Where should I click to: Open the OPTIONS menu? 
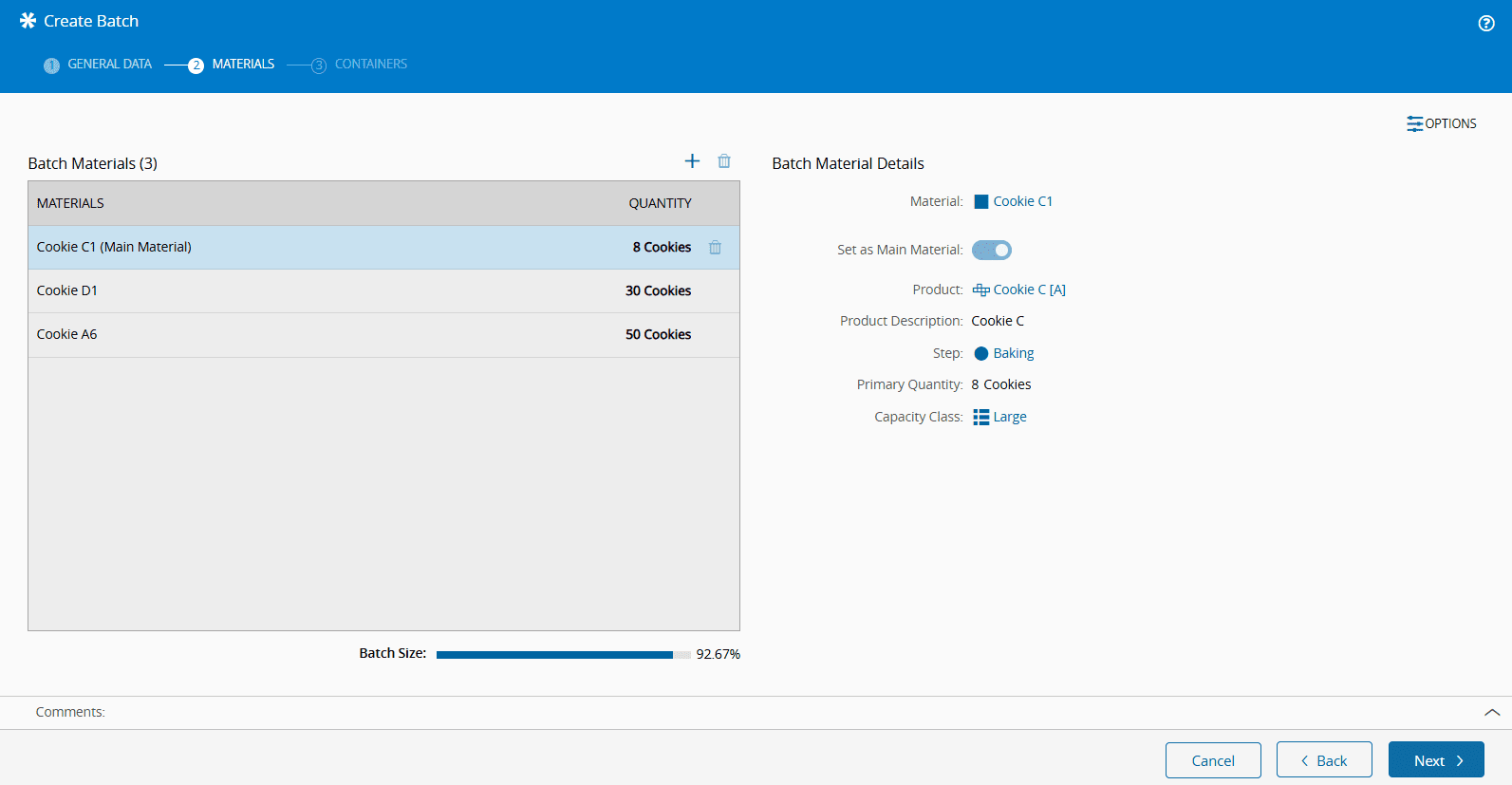click(x=1441, y=123)
